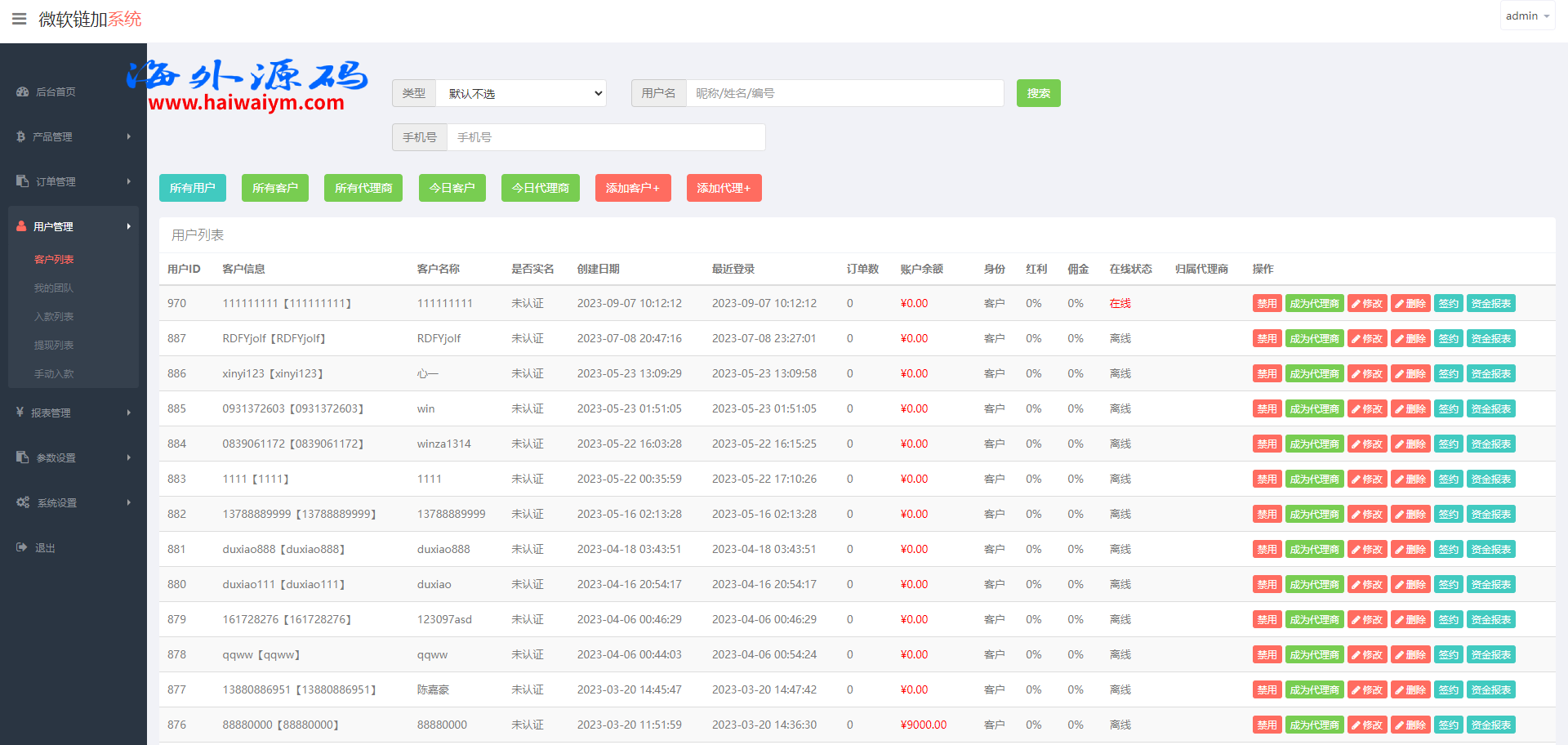1568x745 pixels.
Task: Open the admin account dropdown
Action: (1526, 16)
